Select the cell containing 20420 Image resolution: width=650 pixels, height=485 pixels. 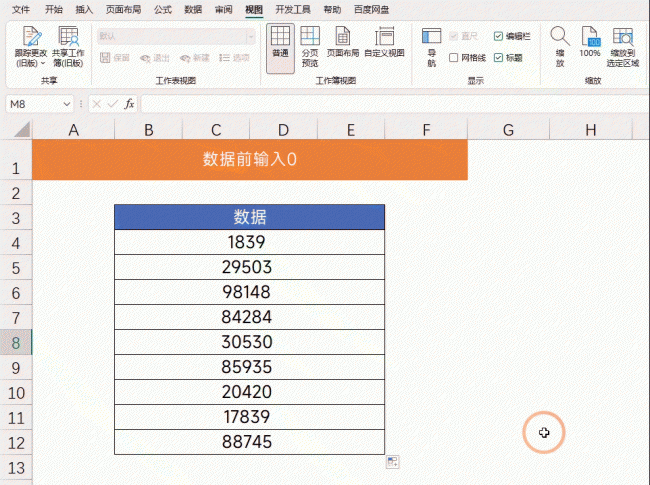click(250, 392)
